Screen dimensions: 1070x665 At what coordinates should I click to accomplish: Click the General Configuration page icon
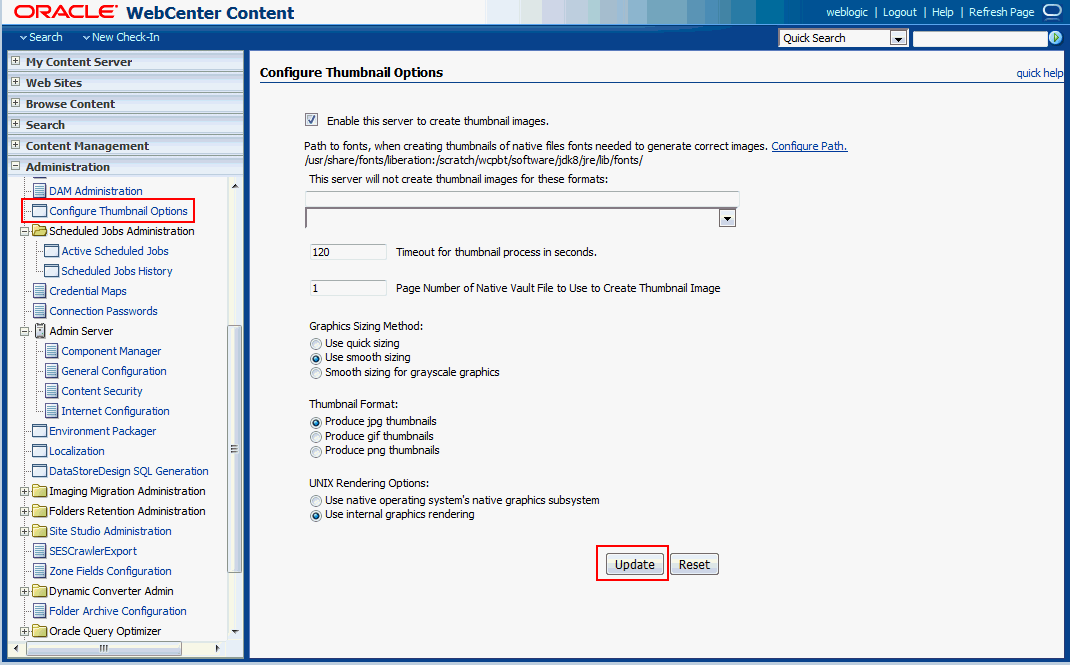coord(52,370)
